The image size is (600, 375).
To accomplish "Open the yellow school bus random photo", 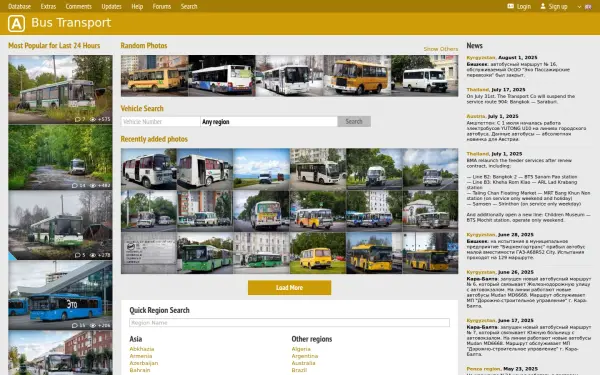I will [357, 76].
